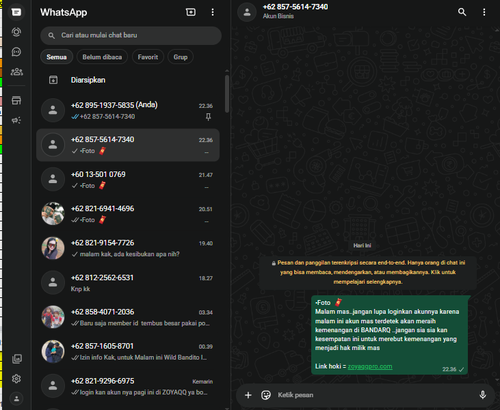This screenshot has width=500, height=410.
Task: Open the Diarsipkan archived chats
Action: pos(128,80)
